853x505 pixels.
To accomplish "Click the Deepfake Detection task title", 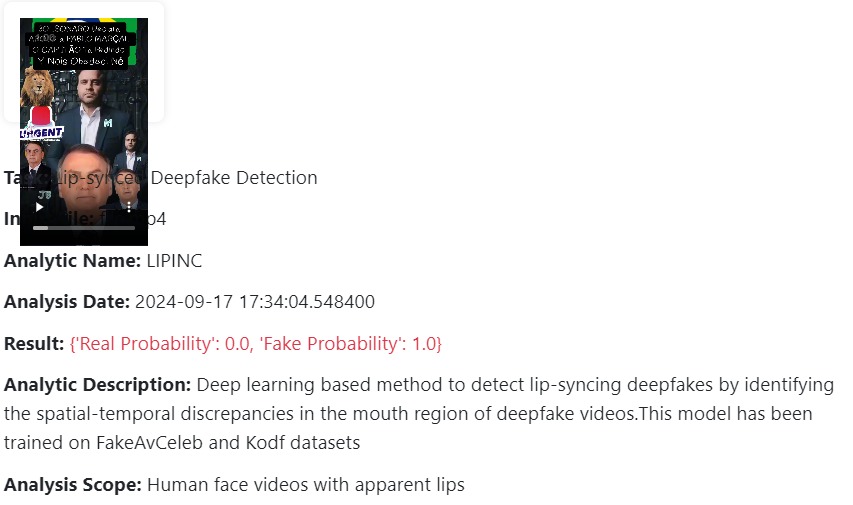I will pos(234,178).
